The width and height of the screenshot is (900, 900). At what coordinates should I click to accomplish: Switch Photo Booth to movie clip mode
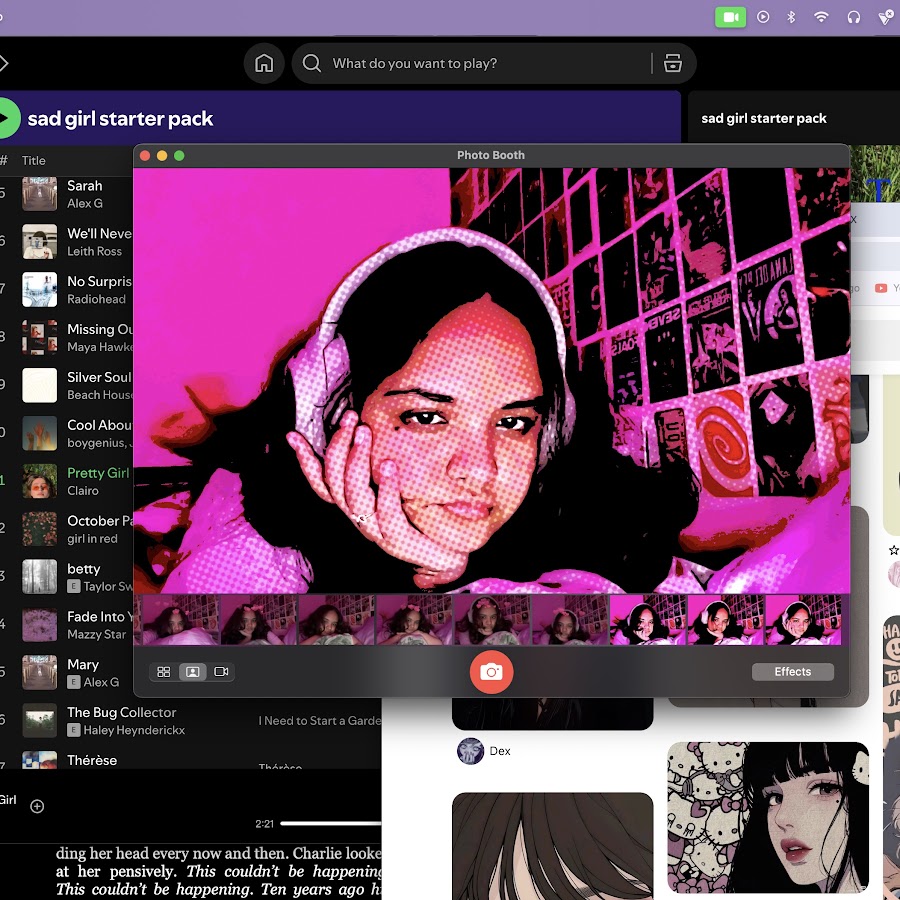pos(221,672)
